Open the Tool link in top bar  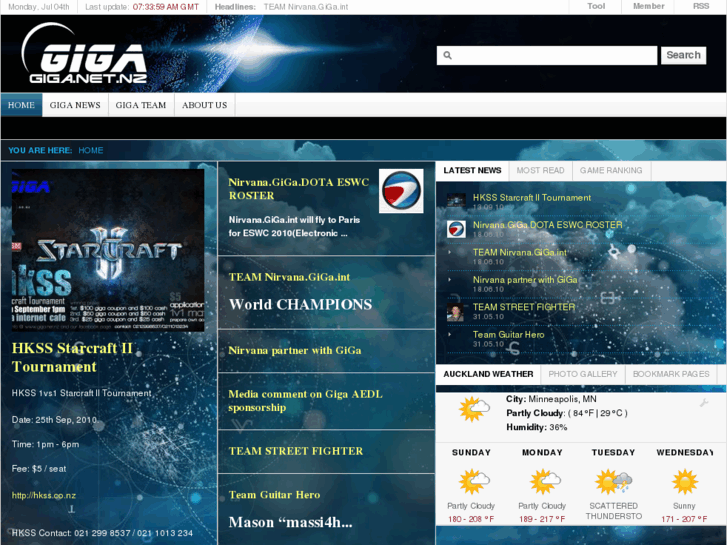[596, 6]
